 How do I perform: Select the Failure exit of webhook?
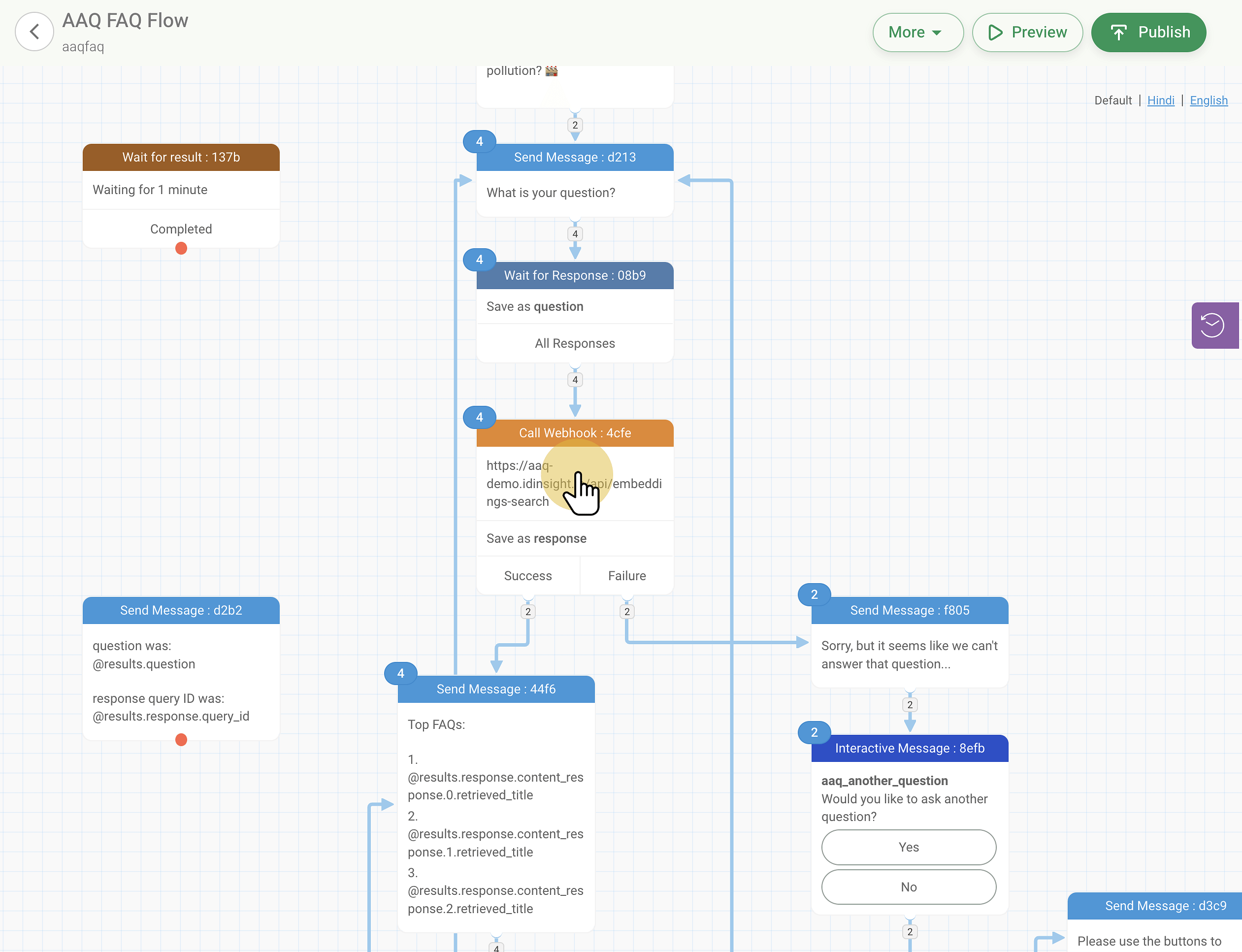point(627,576)
